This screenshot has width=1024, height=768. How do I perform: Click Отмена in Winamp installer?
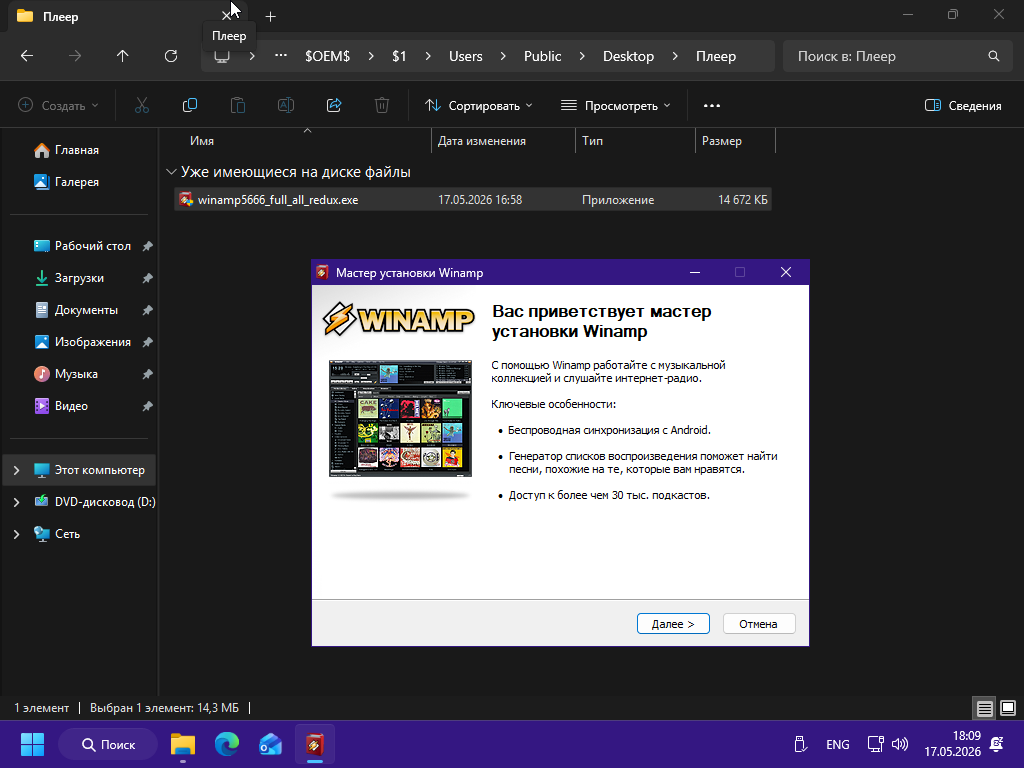(759, 624)
